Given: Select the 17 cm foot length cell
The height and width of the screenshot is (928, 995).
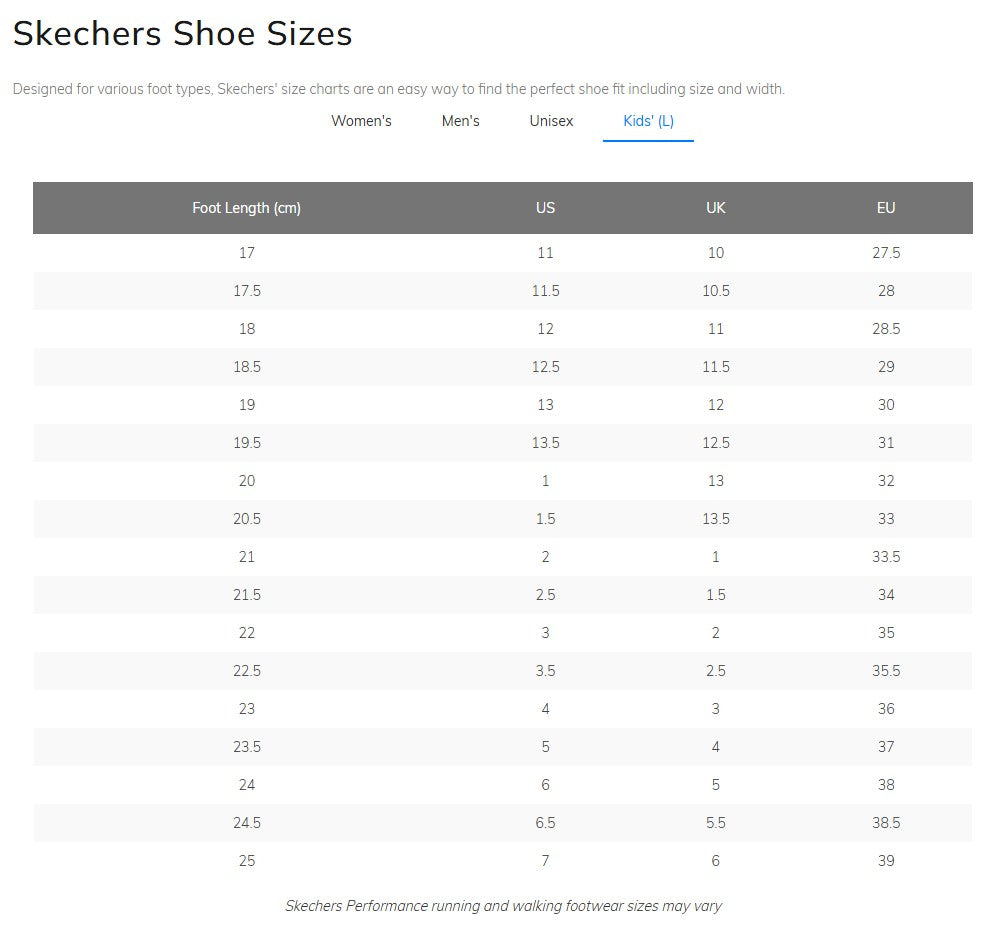Looking at the screenshot, I should (x=246, y=253).
